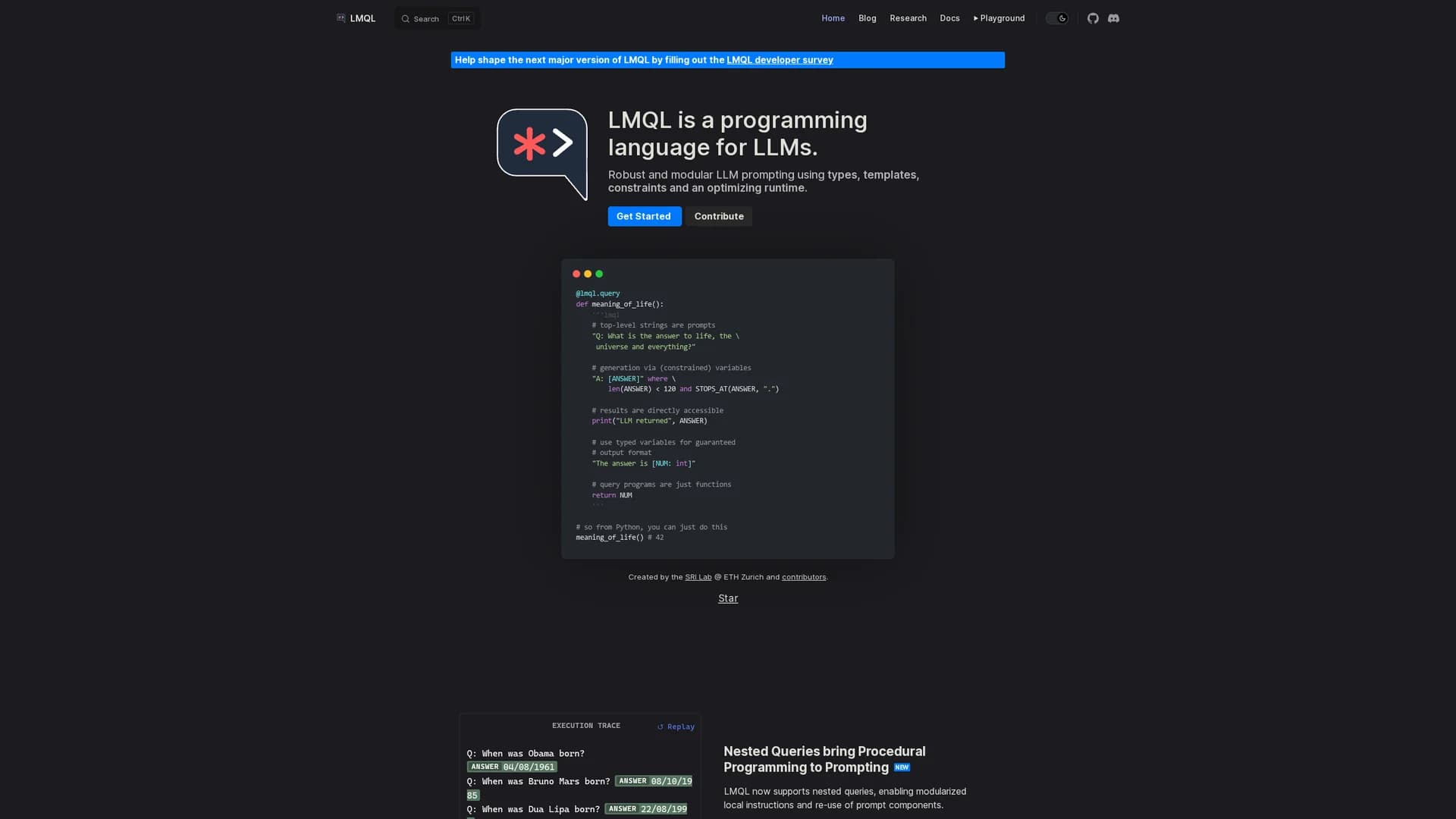Click 'LMQL is a programming language' headline
The width and height of the screenshot is (1456, 819).
coord(737,133)
